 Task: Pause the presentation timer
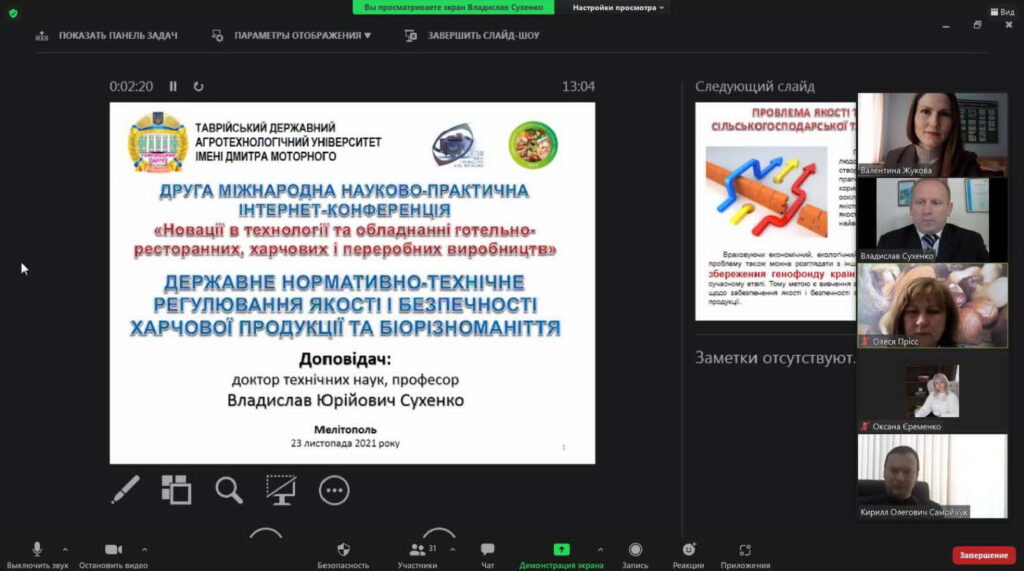173,86
